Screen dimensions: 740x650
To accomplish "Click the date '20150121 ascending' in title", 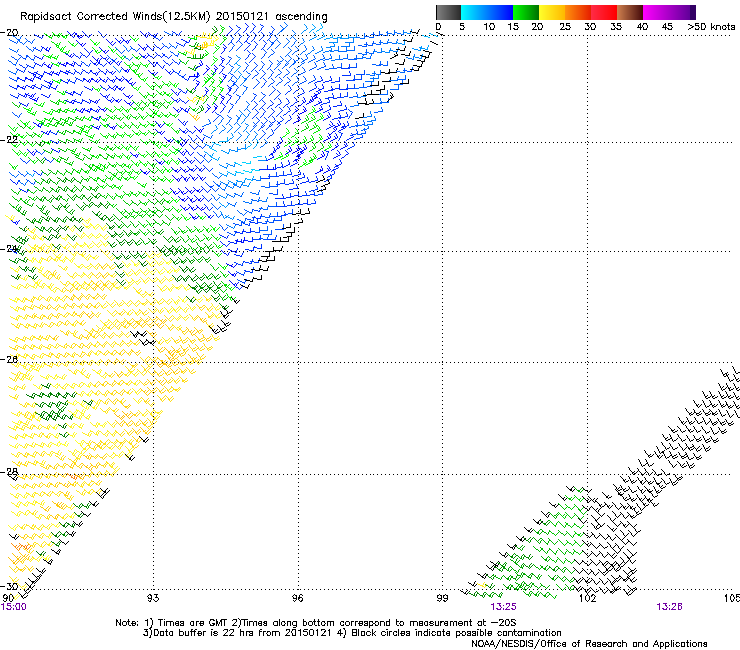I will coord(271,17).
